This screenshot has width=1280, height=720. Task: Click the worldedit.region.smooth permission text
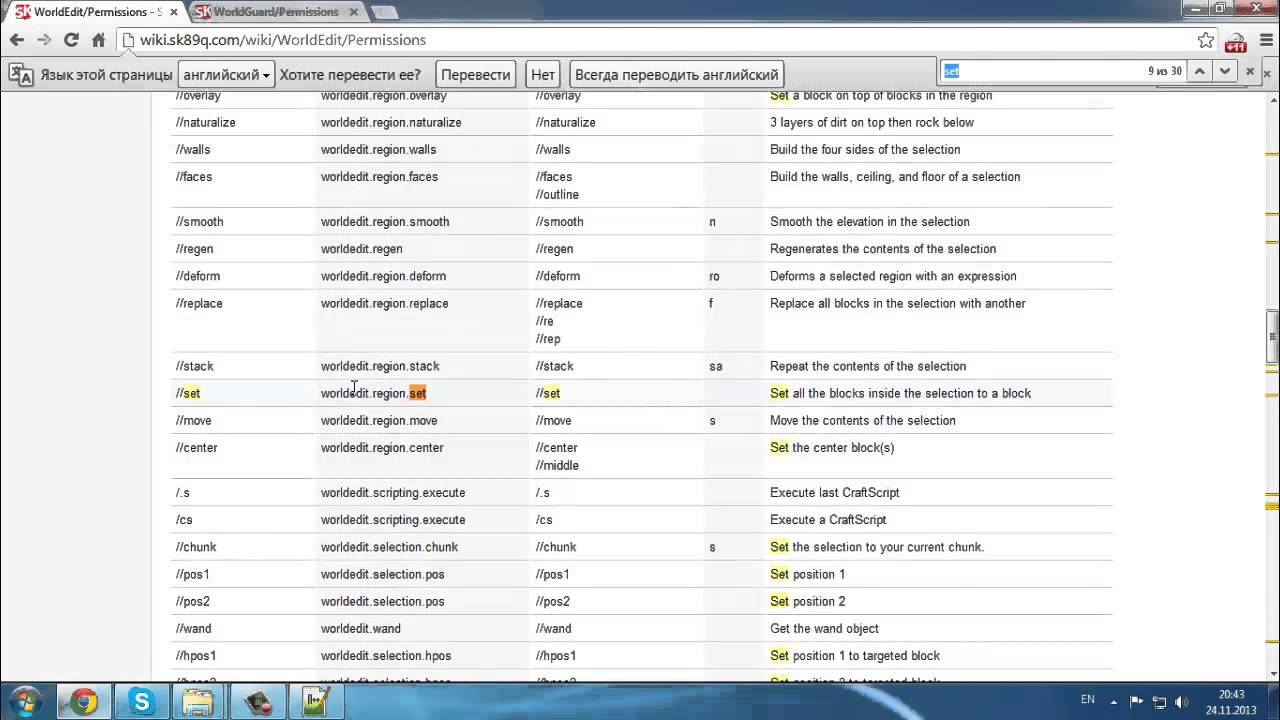[385, 222]
